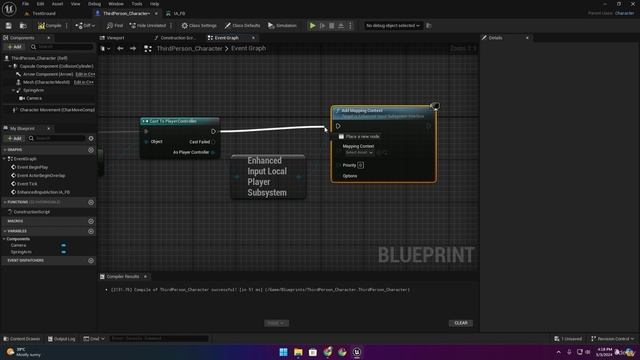Click the Stop playback button
640x360 pixels.
[331, 26]
